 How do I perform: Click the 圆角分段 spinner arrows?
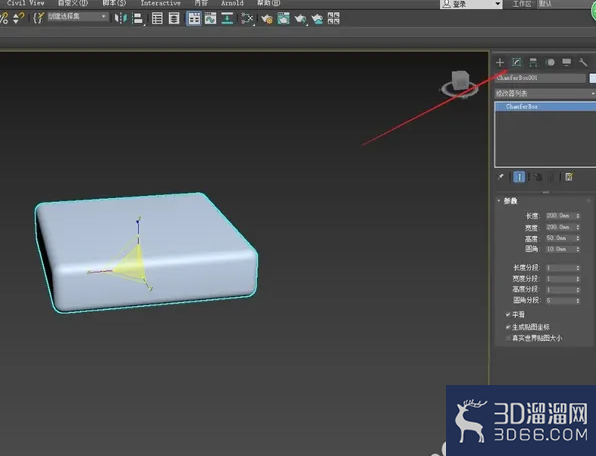[x=578, y=301]
